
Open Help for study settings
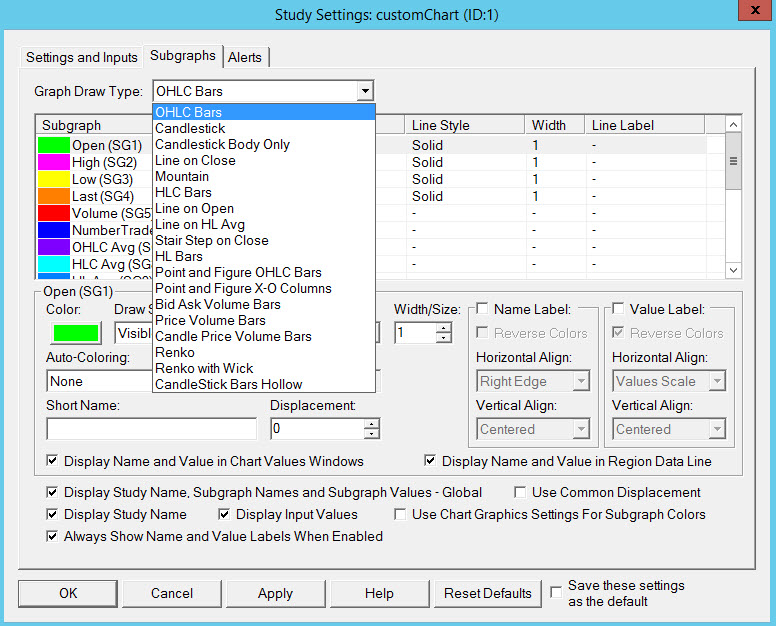point(380,593)
